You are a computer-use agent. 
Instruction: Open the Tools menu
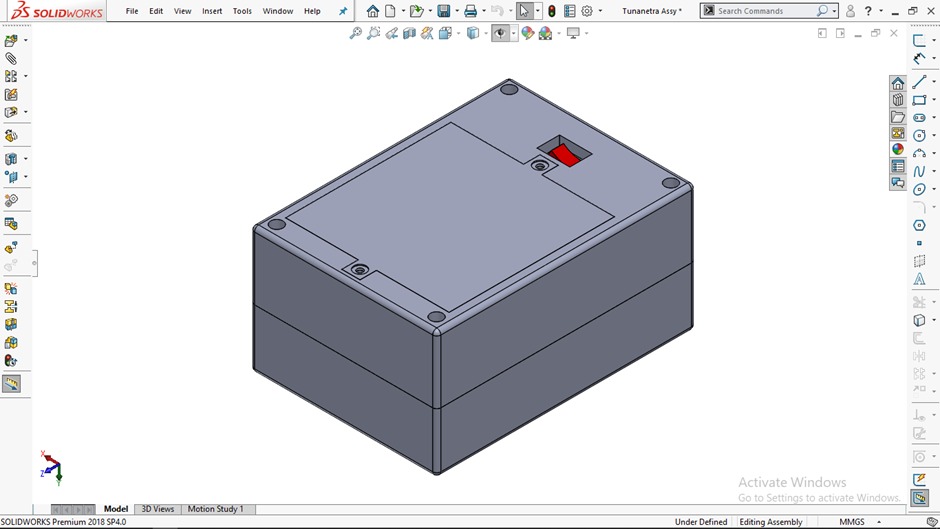(242, 11)
